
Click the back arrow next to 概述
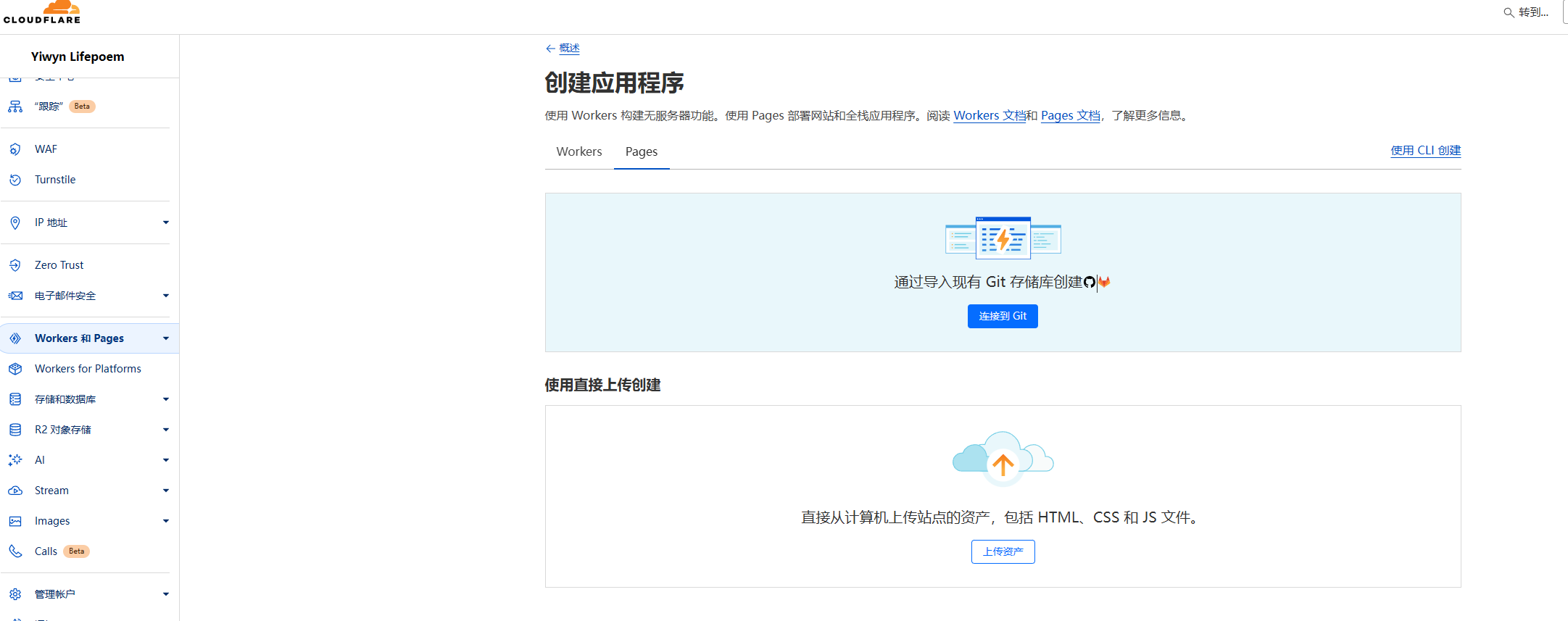click(x=550, y=49)
